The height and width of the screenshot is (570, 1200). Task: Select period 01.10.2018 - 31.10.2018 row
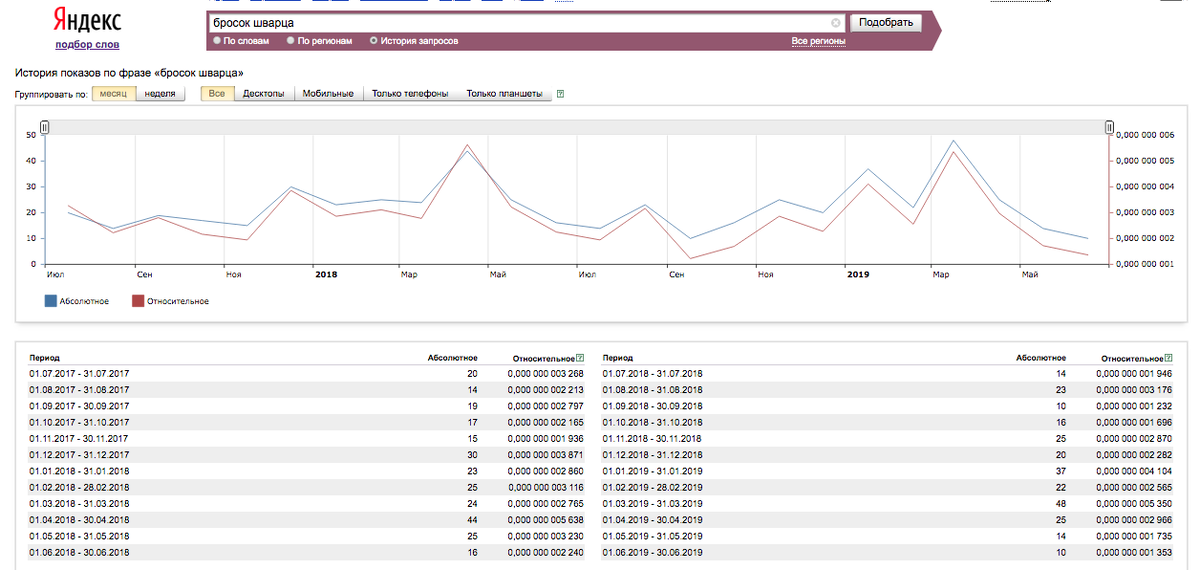[x=887, y=422]
